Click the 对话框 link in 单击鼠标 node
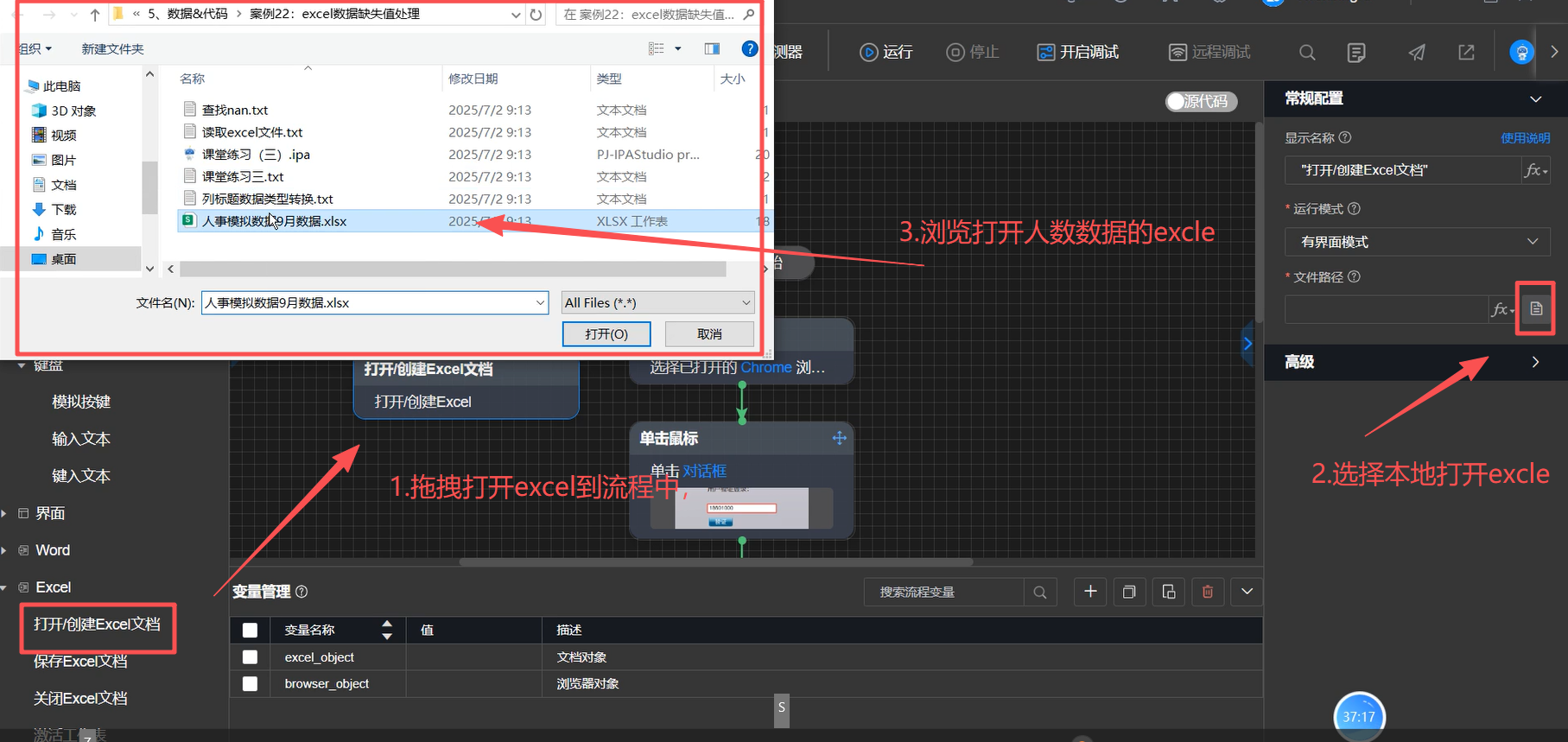Screen dimensions: 1568x742 coord(705,471)
